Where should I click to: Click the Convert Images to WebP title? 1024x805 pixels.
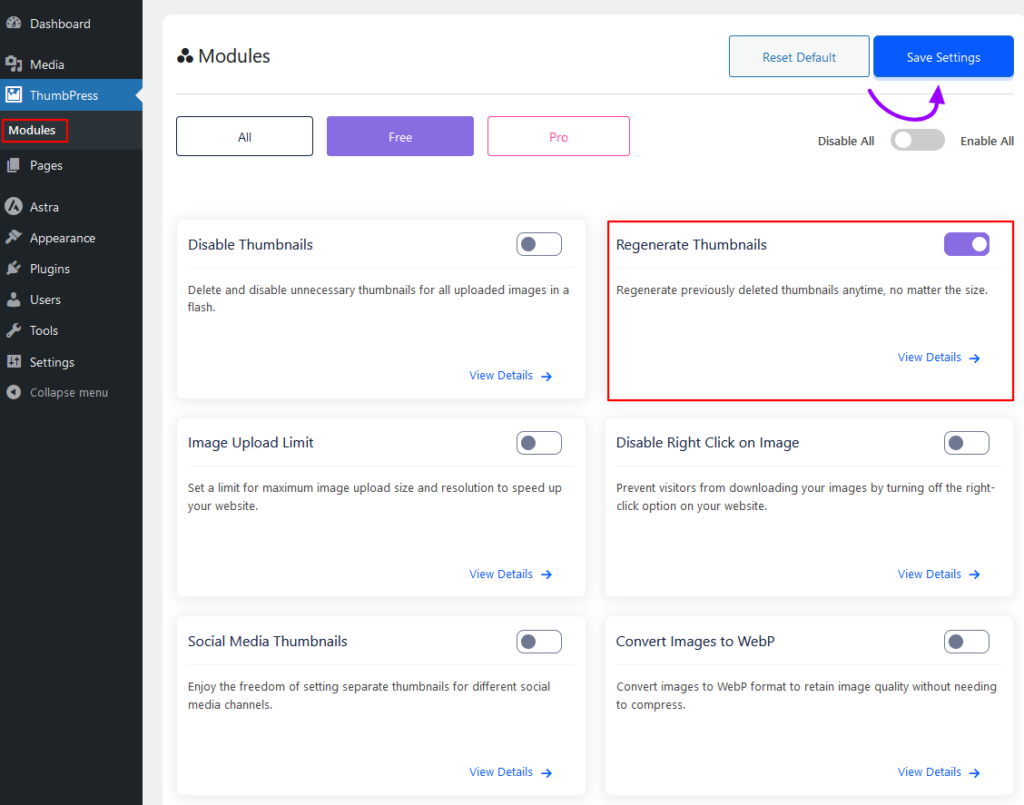point(695,641)
